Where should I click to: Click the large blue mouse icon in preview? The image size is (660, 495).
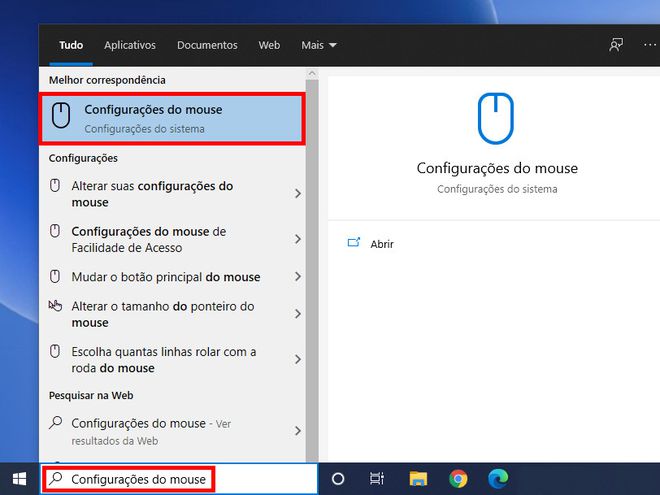(496, 118)
